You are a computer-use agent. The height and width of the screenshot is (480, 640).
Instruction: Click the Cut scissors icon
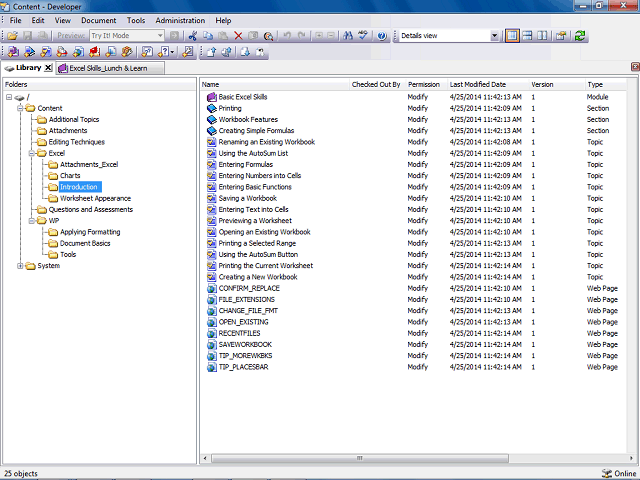tap(193, 36)
